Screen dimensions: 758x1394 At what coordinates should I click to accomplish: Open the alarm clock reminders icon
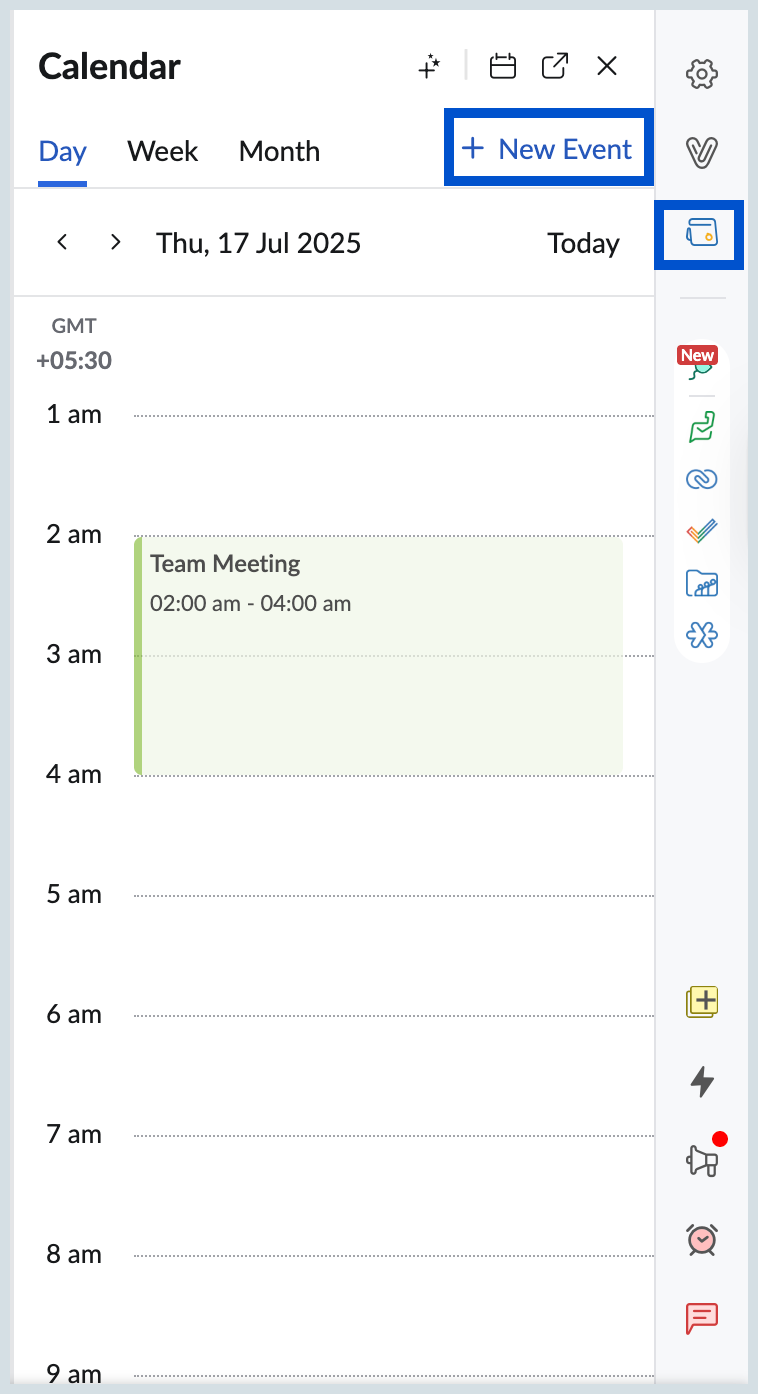(701, 1239)
